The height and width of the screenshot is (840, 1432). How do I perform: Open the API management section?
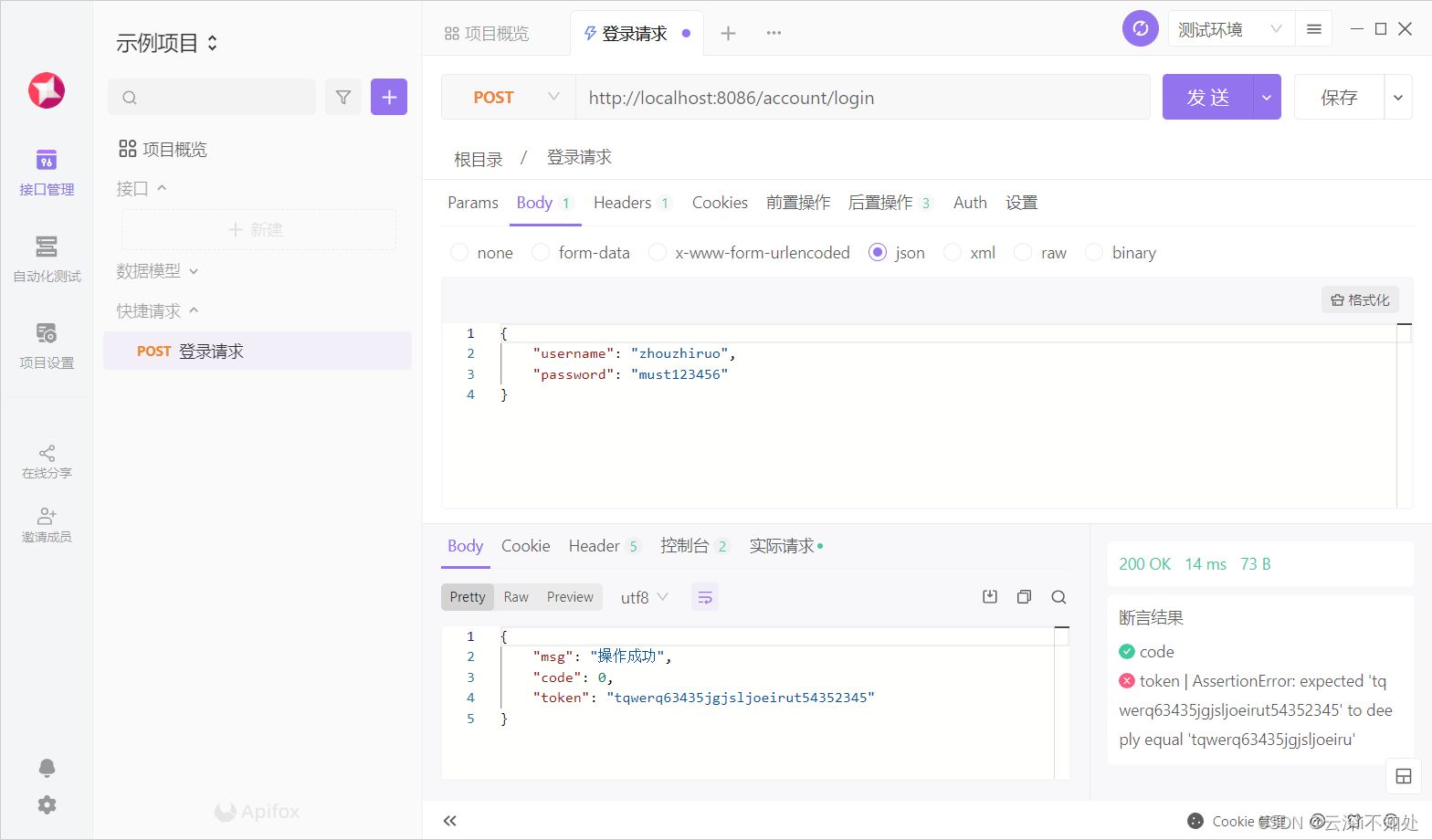[47, 173]
